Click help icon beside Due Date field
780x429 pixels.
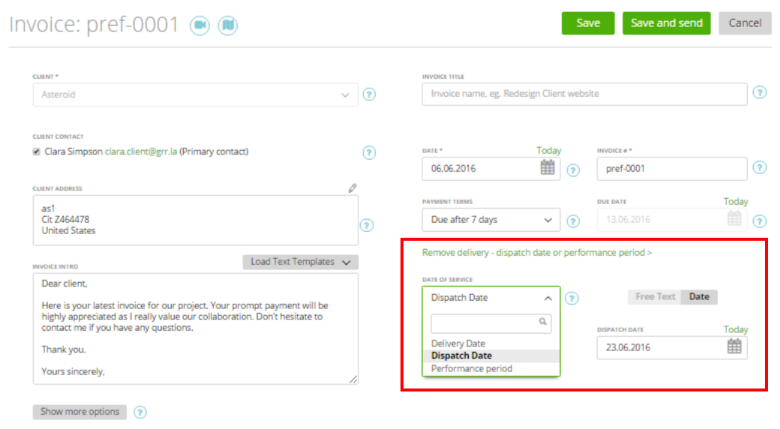760,221
